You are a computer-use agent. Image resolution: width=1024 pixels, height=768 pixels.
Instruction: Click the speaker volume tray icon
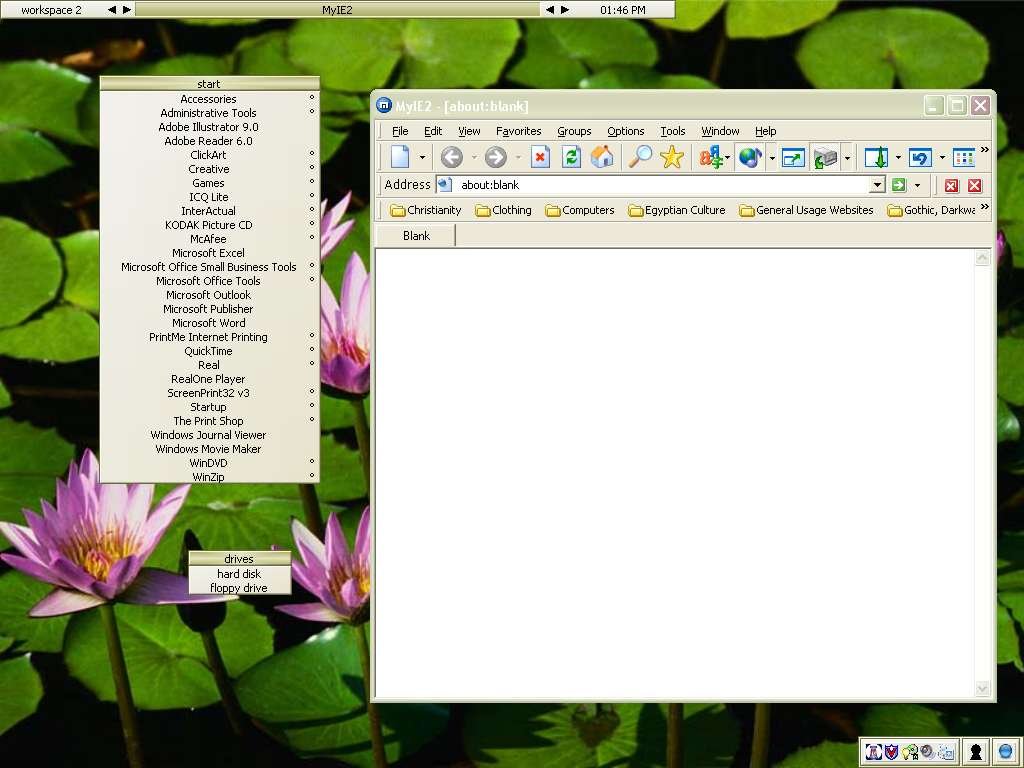[x=927, y=752]
